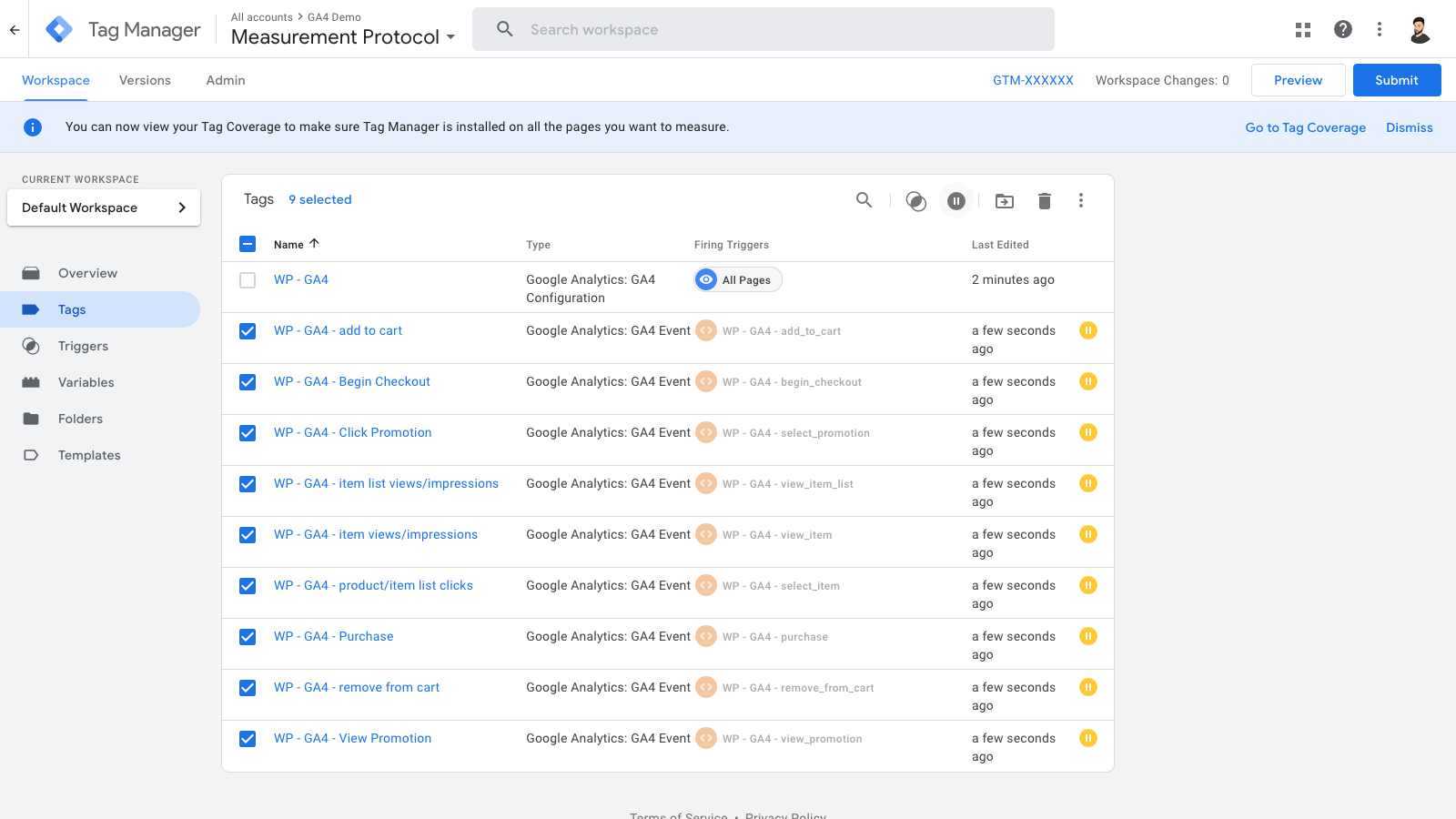
Task: Click the paused icon on add to cart row
Action: click(x=1088, y=330)
